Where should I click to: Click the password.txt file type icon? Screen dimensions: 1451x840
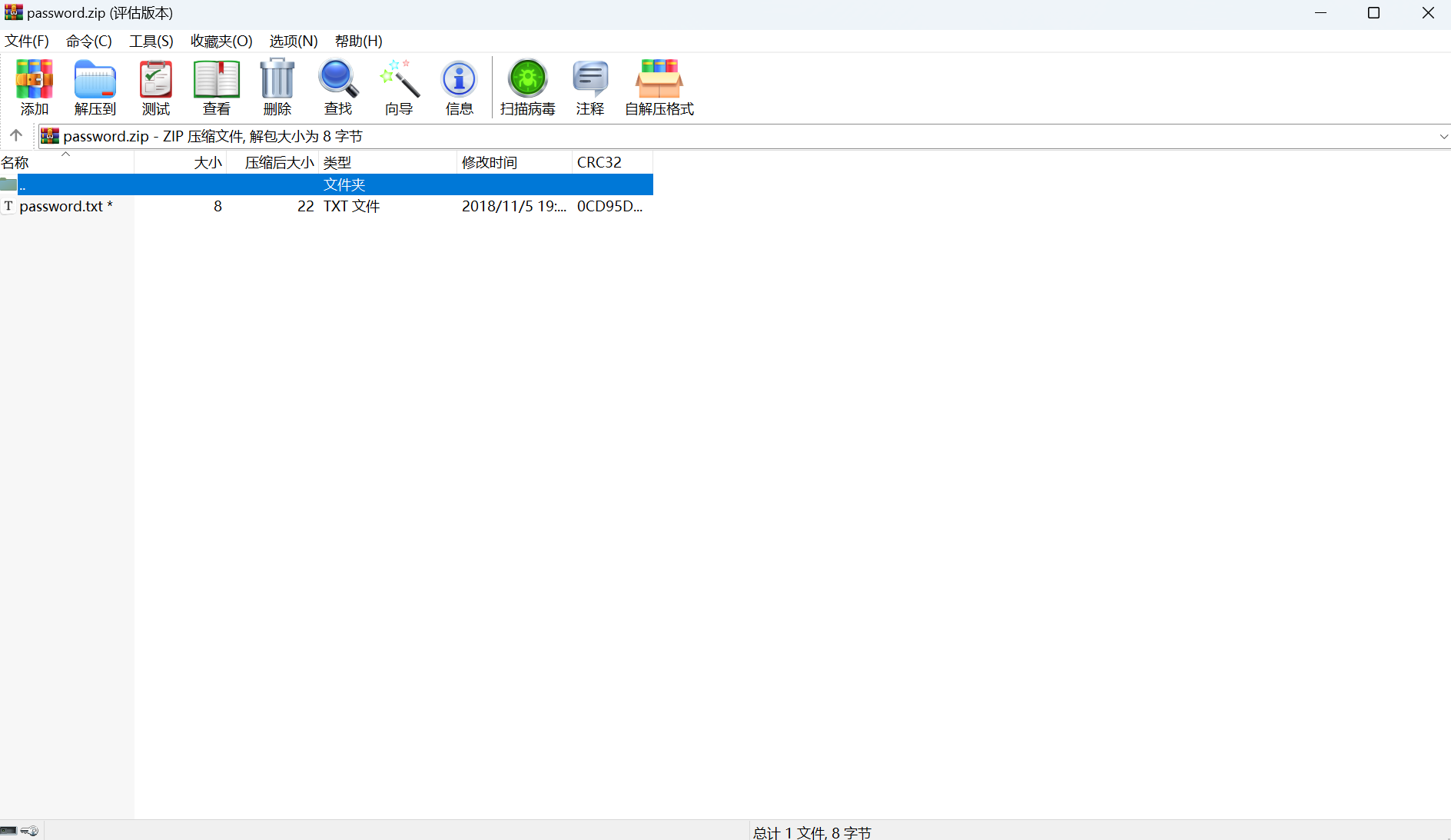point(8,206)
